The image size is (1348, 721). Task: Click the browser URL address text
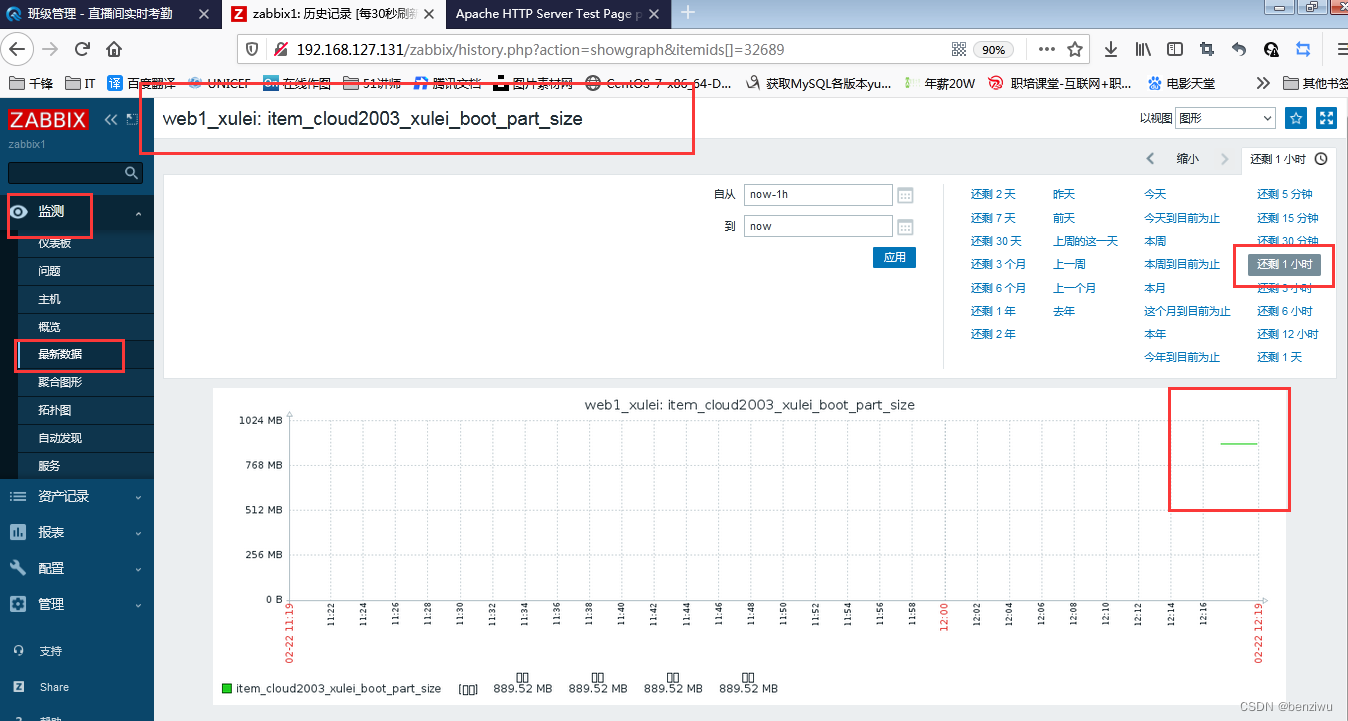coord(540,49)
